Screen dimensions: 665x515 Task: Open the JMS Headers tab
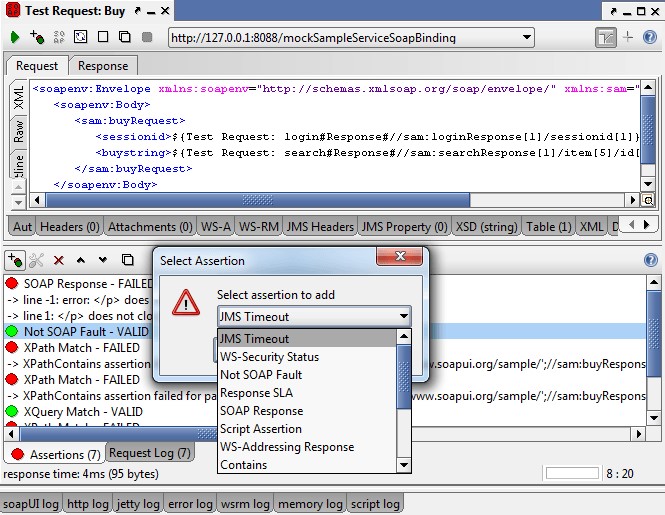tap(320, 227)
